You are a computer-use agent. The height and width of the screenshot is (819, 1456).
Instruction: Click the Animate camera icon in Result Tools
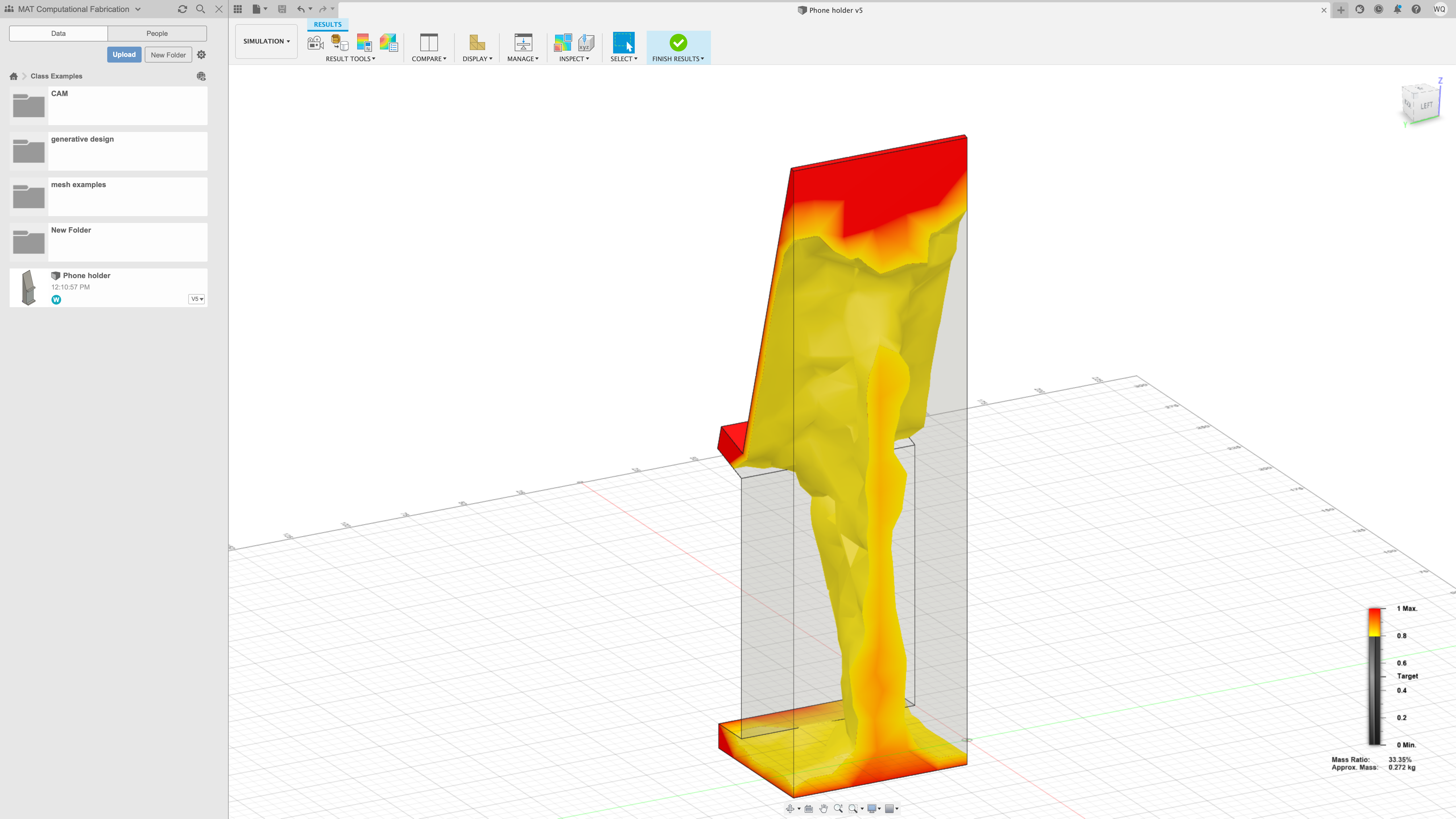click(x=315, y=43)
